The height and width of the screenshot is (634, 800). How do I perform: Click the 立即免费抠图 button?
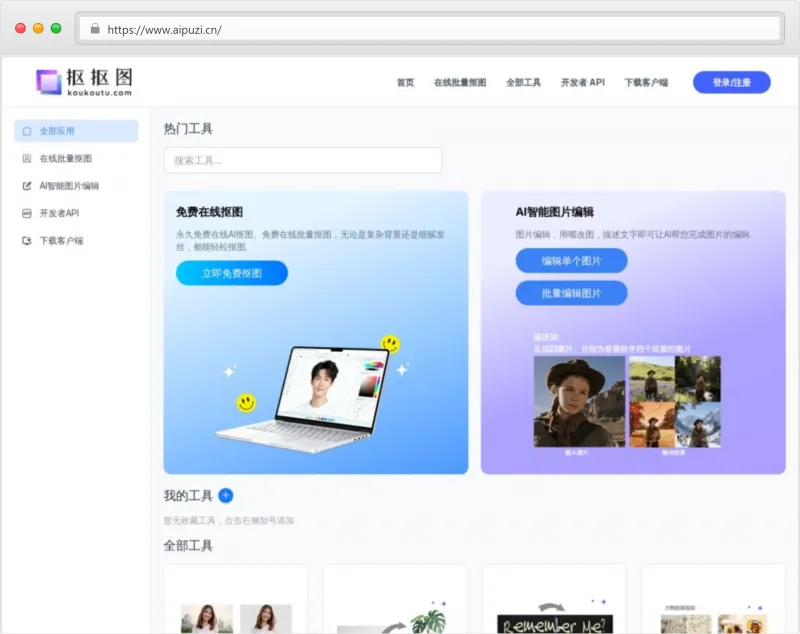coord(234,272)
